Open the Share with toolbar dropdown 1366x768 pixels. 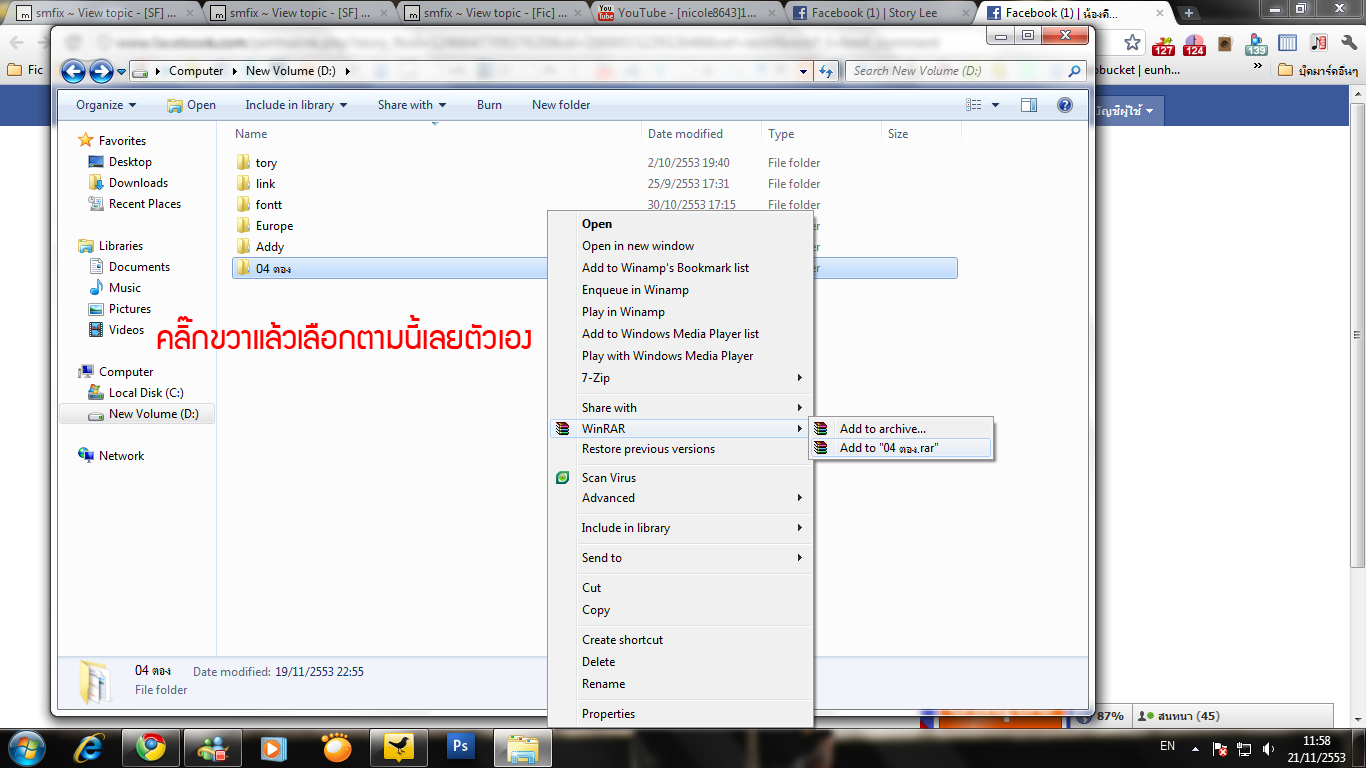(x=412, y=105)
